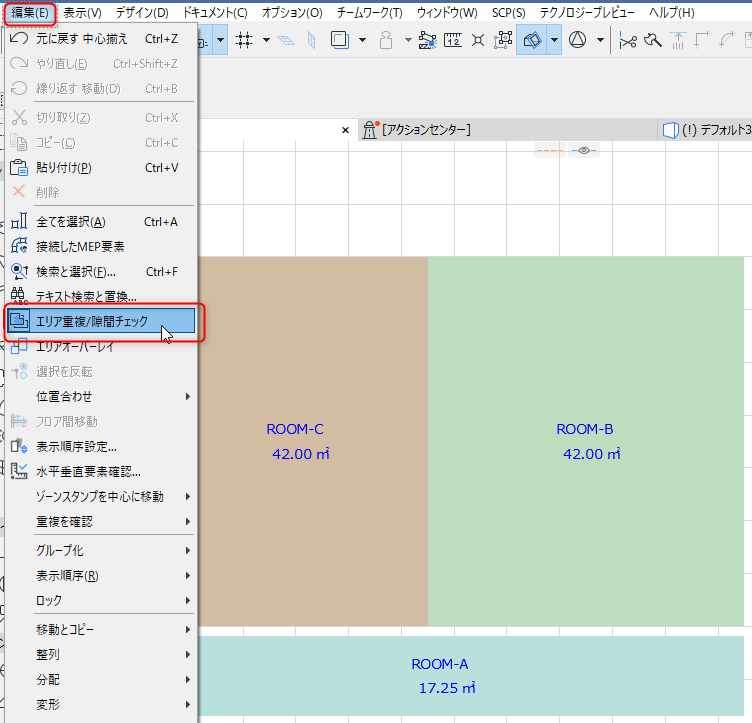Expand the ロック submenu
This screenshot has width=752, height=723.
(x=101, y=600)
